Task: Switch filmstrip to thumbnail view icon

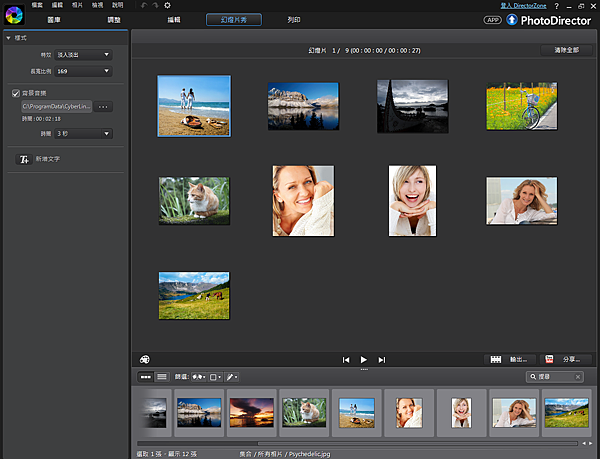Action: coord(145,377)
